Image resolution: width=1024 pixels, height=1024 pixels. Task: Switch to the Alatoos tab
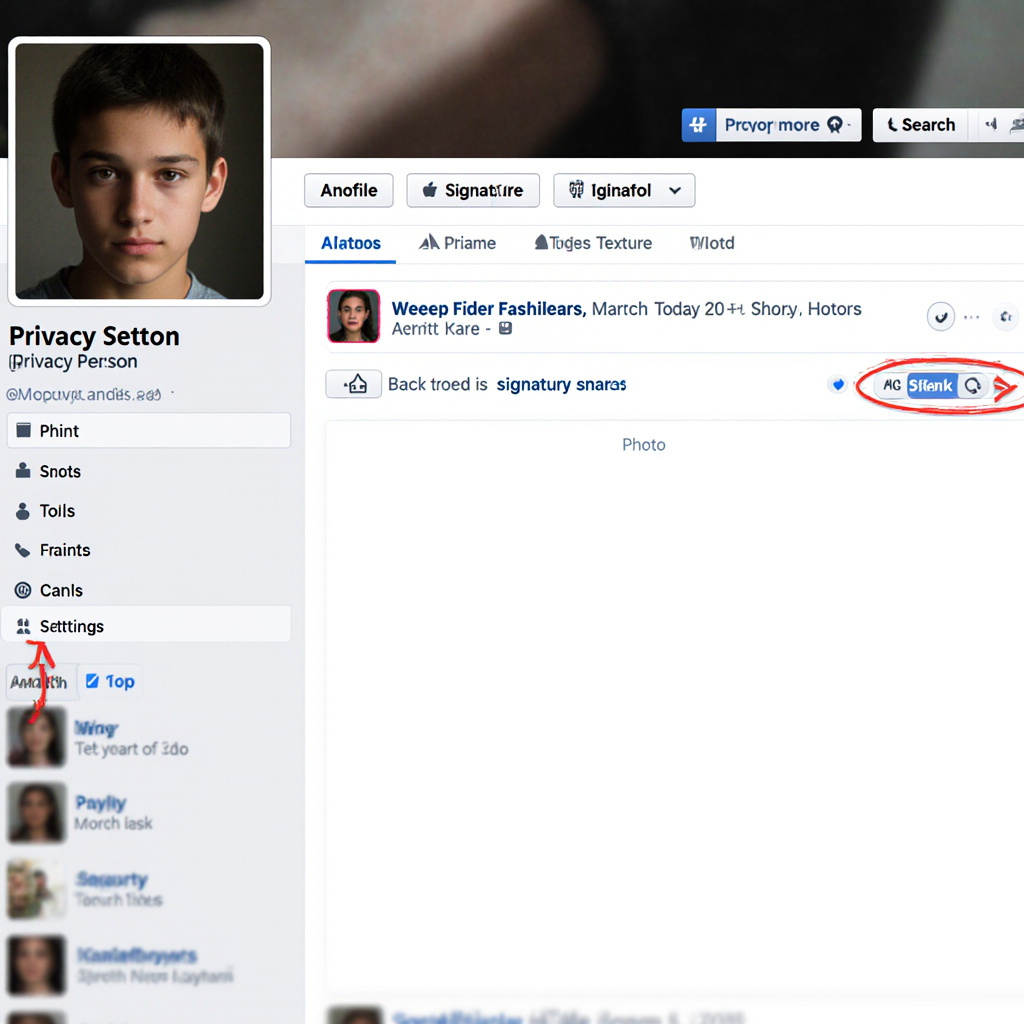(x=351, y=243)
